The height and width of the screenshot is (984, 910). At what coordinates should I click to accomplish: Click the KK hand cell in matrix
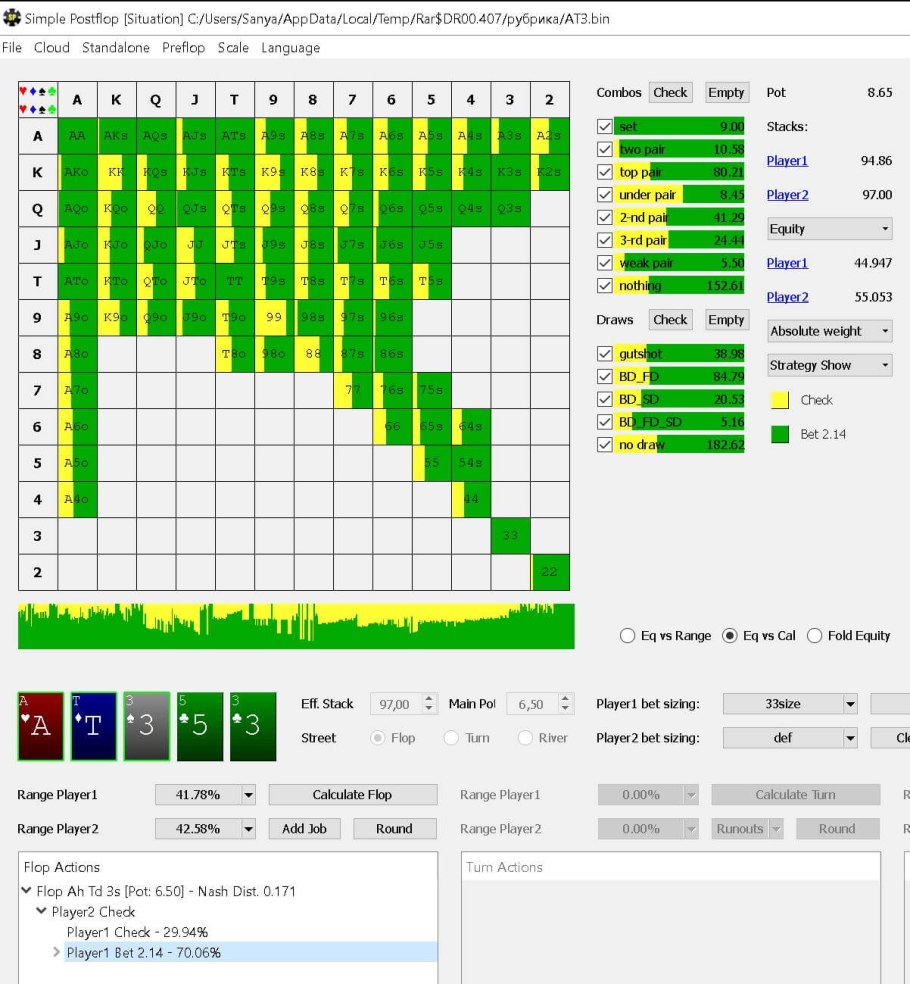tap(117, 172)
